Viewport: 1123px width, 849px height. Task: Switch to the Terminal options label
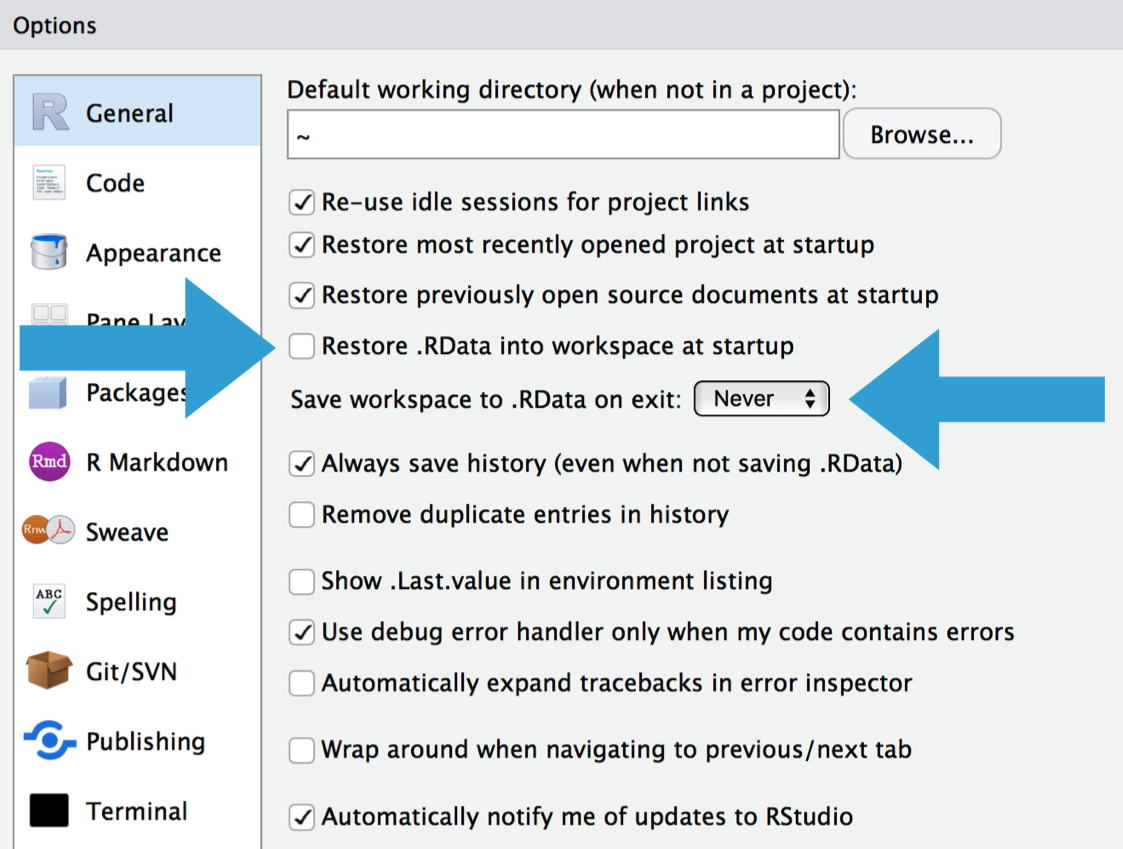click(x=137, y=811)
